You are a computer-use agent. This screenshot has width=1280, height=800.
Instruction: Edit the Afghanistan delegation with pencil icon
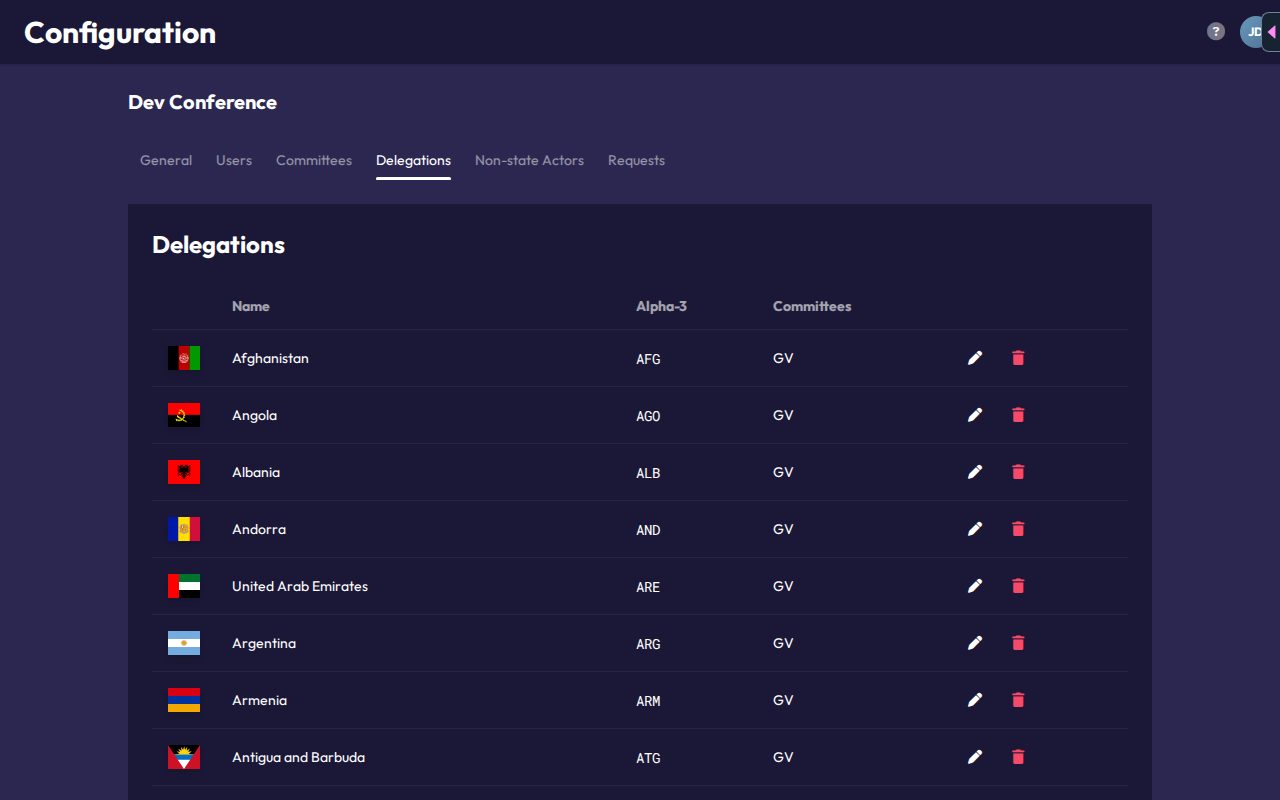click(x=975, y=358)
